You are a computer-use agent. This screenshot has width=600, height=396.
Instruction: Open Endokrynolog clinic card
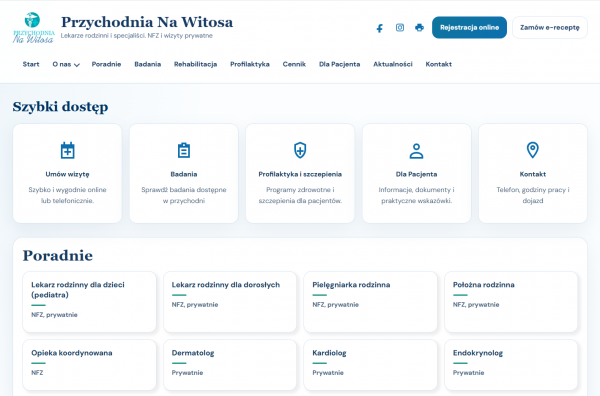click(511, 365)
